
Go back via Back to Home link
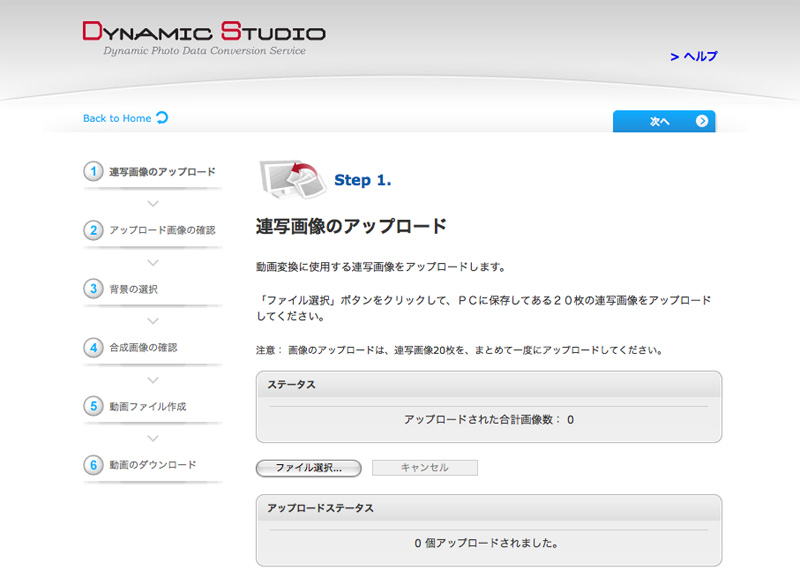(x=117, y=118)
